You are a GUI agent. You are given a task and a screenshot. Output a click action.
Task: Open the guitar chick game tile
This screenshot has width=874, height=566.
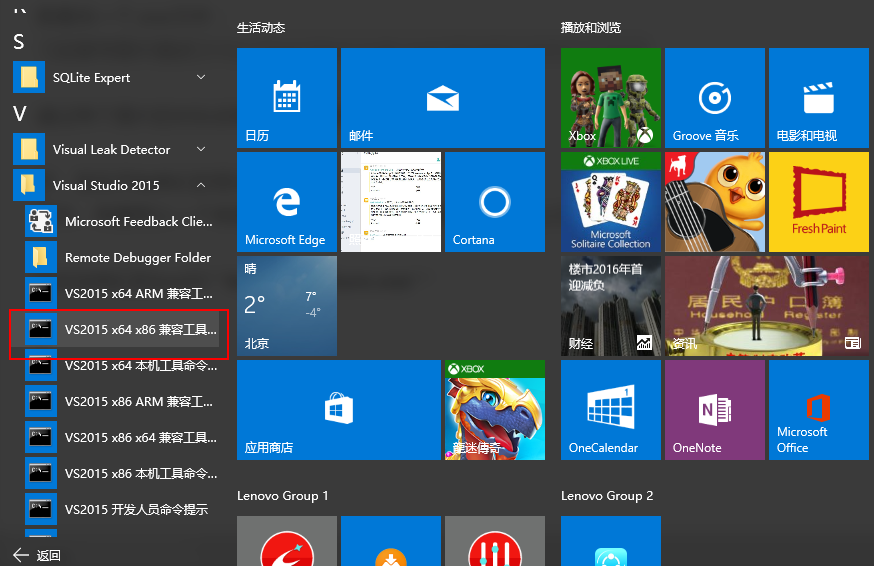tap(715, 202)
